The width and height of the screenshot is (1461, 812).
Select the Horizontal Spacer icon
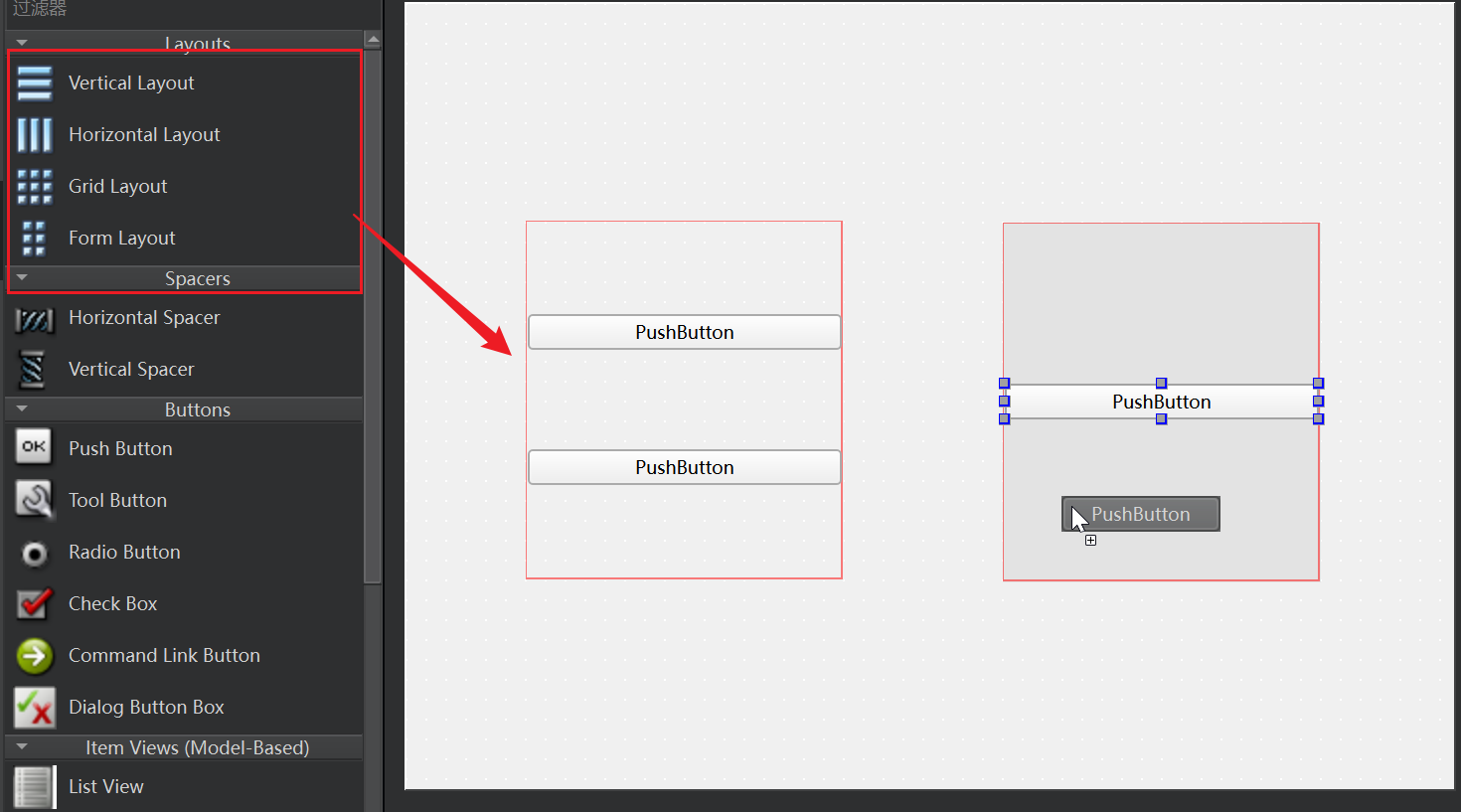35,319
